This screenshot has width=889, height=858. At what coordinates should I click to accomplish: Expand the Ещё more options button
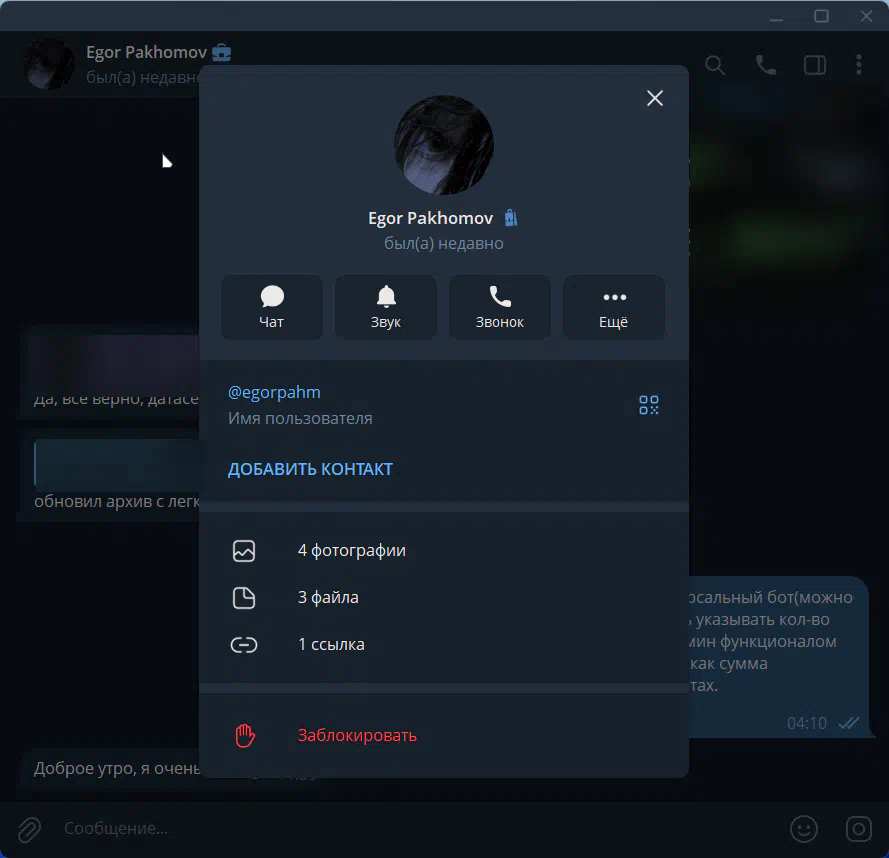614,307
